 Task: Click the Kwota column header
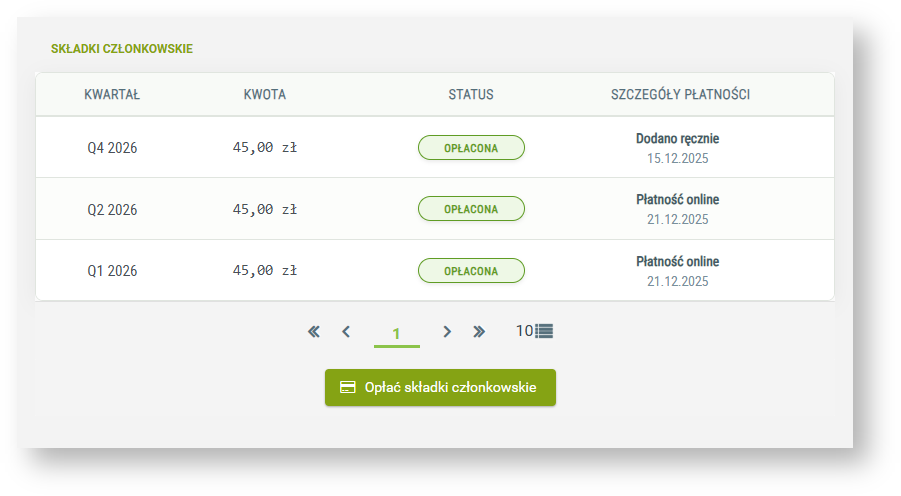click(x=265, y=95)
